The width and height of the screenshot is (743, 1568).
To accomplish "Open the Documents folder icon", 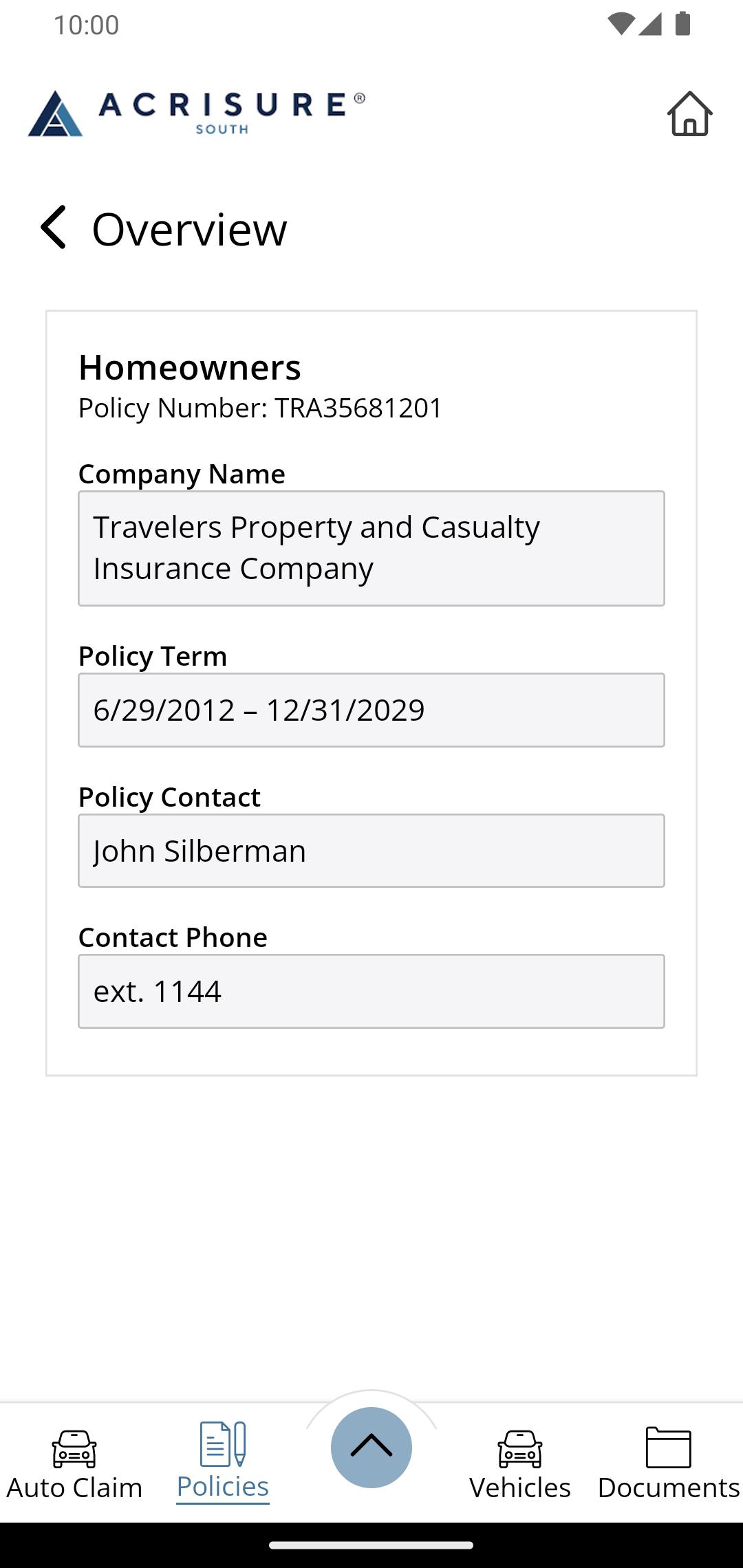I will click(668, 1447).
